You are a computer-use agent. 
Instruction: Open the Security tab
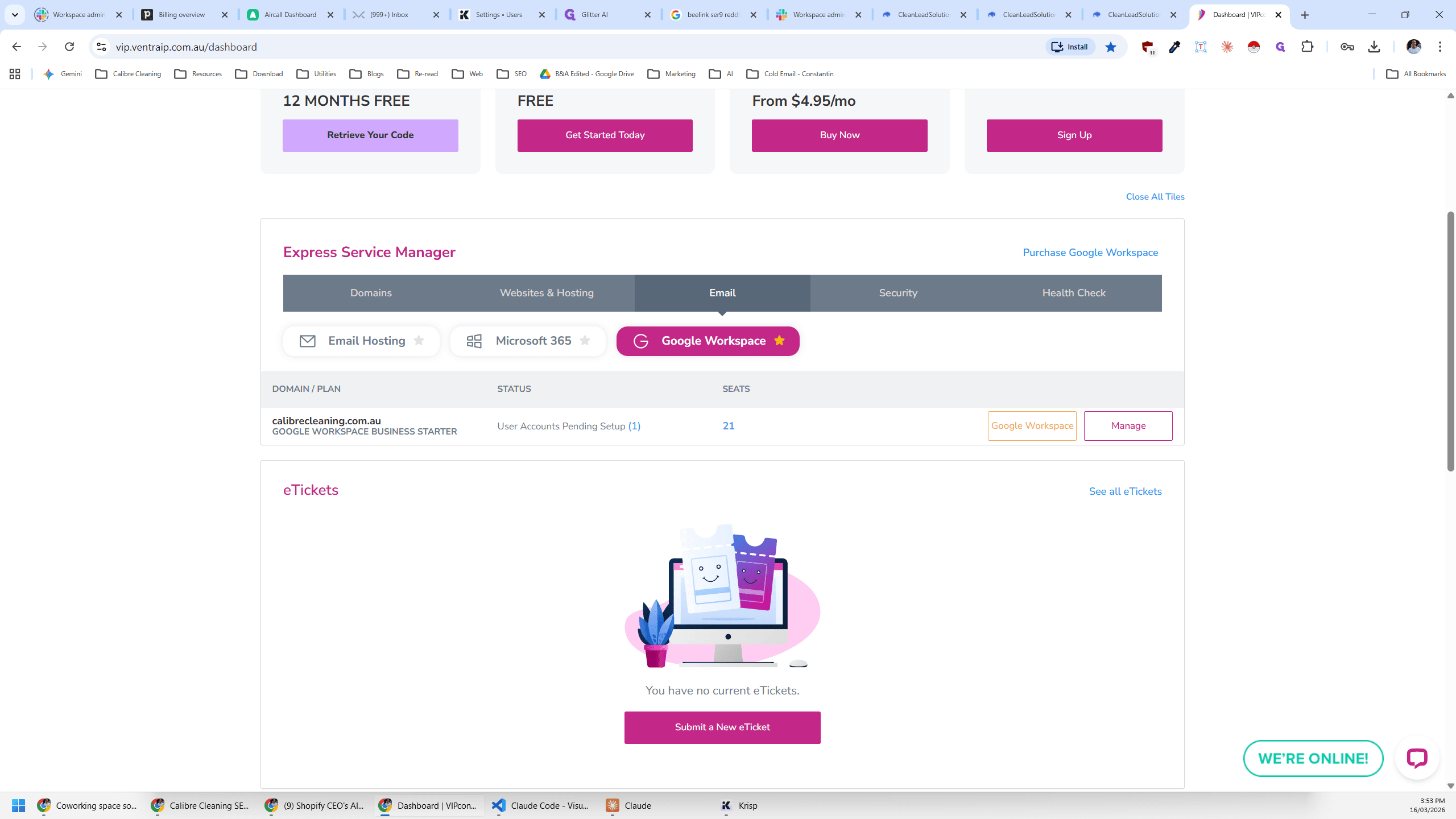(x=898, y=293)
